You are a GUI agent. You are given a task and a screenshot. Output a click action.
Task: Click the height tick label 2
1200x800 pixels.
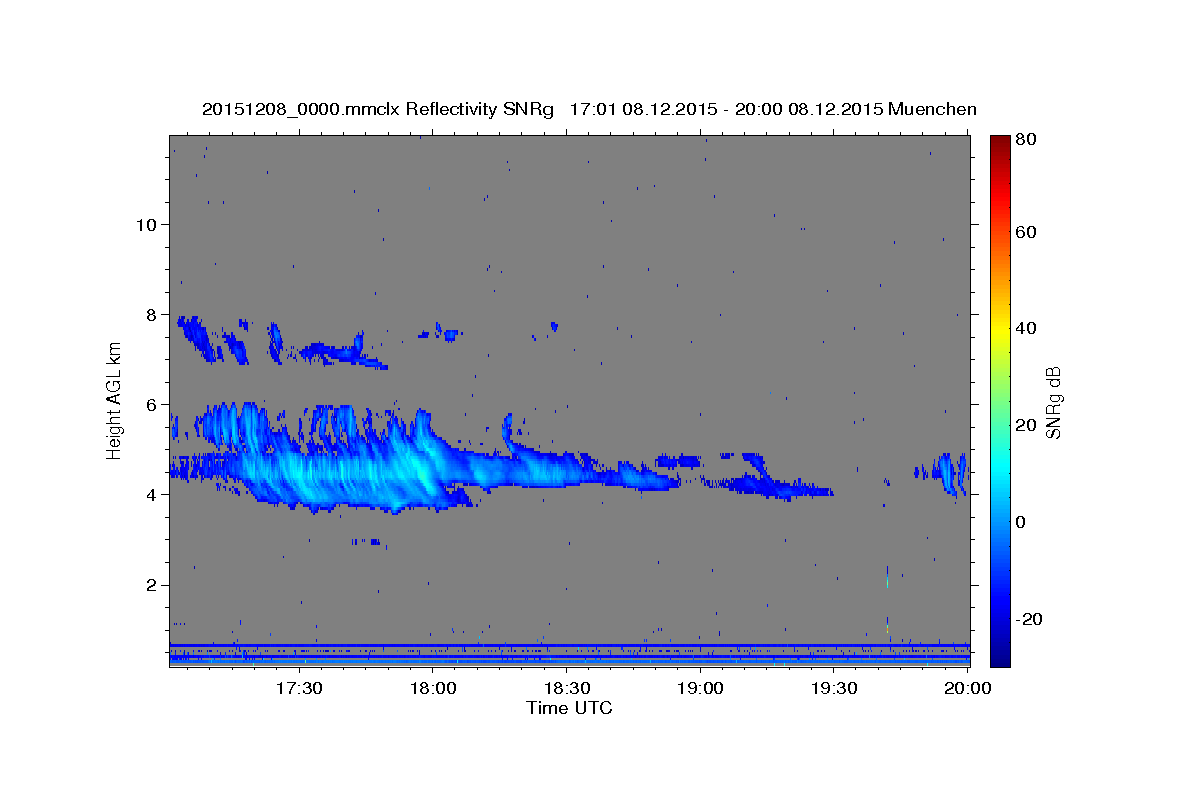152,585
